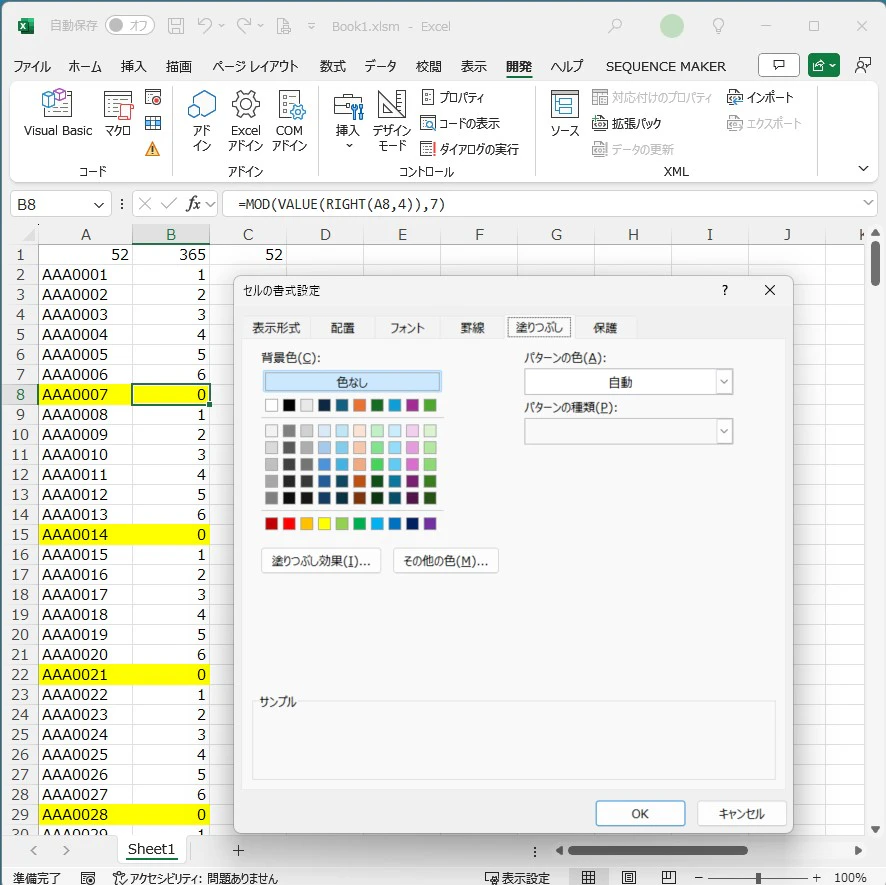Viewport: 886px width, 885px height.
Task: Click the horizontal scrollbar thumb
Action: [658, 851]
